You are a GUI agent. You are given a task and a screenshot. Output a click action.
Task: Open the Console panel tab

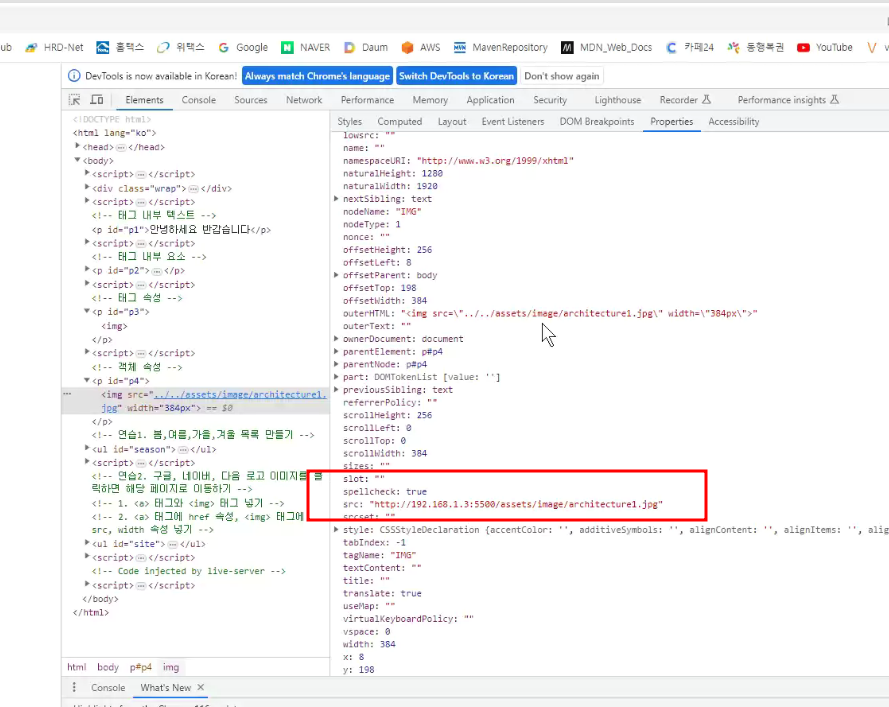[198, 100]
